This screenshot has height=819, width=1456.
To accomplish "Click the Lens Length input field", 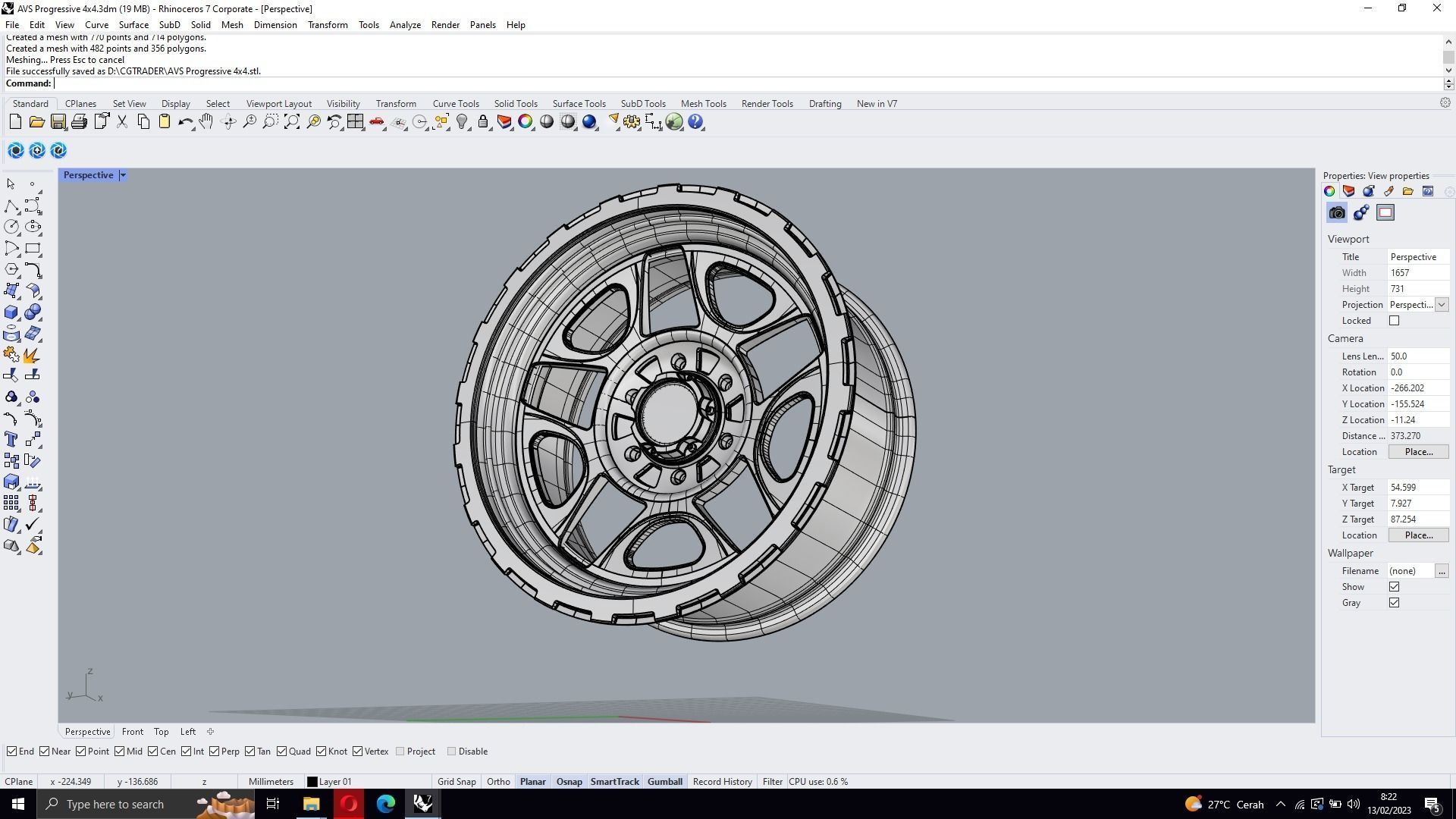I will tap(1418, 356).
